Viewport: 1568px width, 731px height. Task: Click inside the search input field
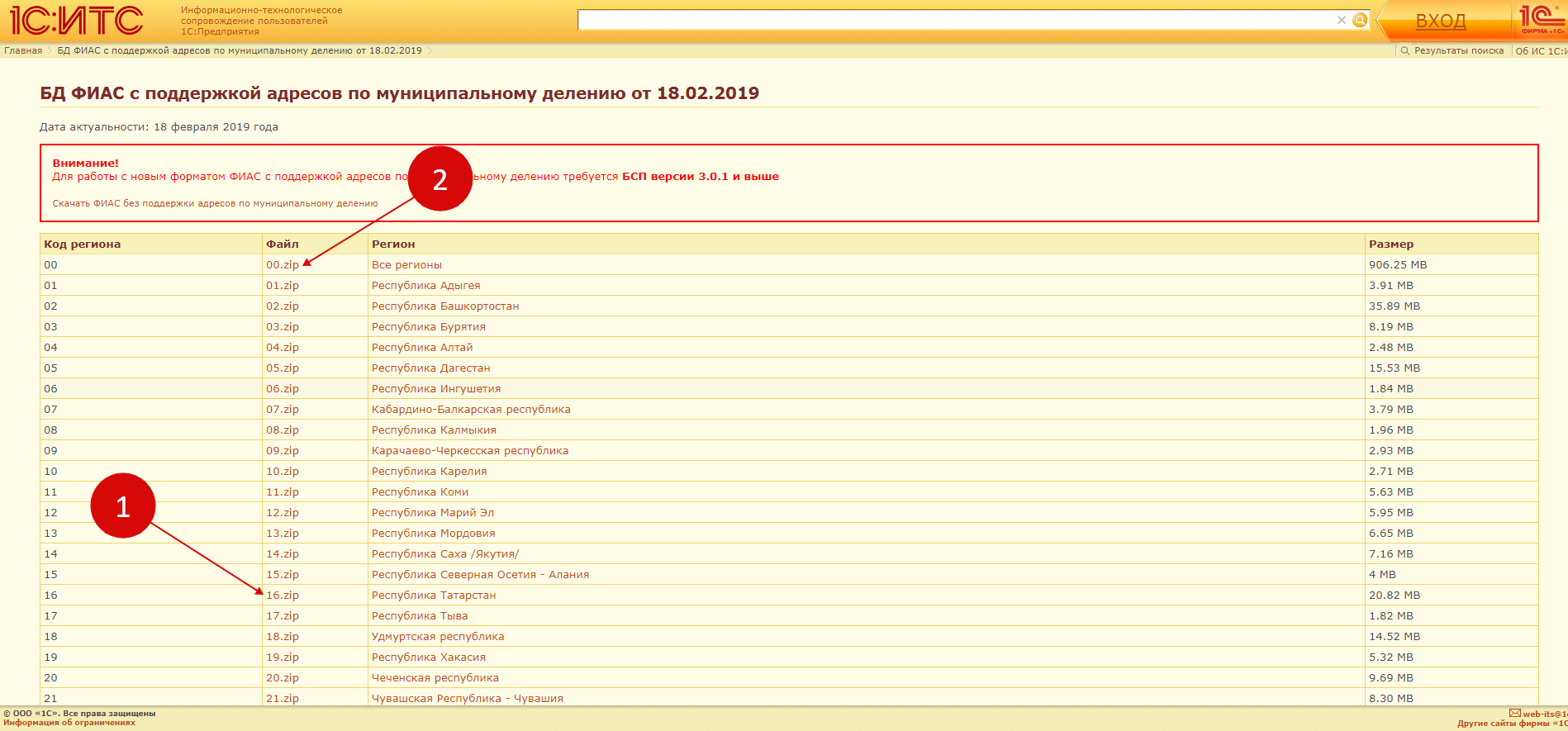[x=950, y=21]
